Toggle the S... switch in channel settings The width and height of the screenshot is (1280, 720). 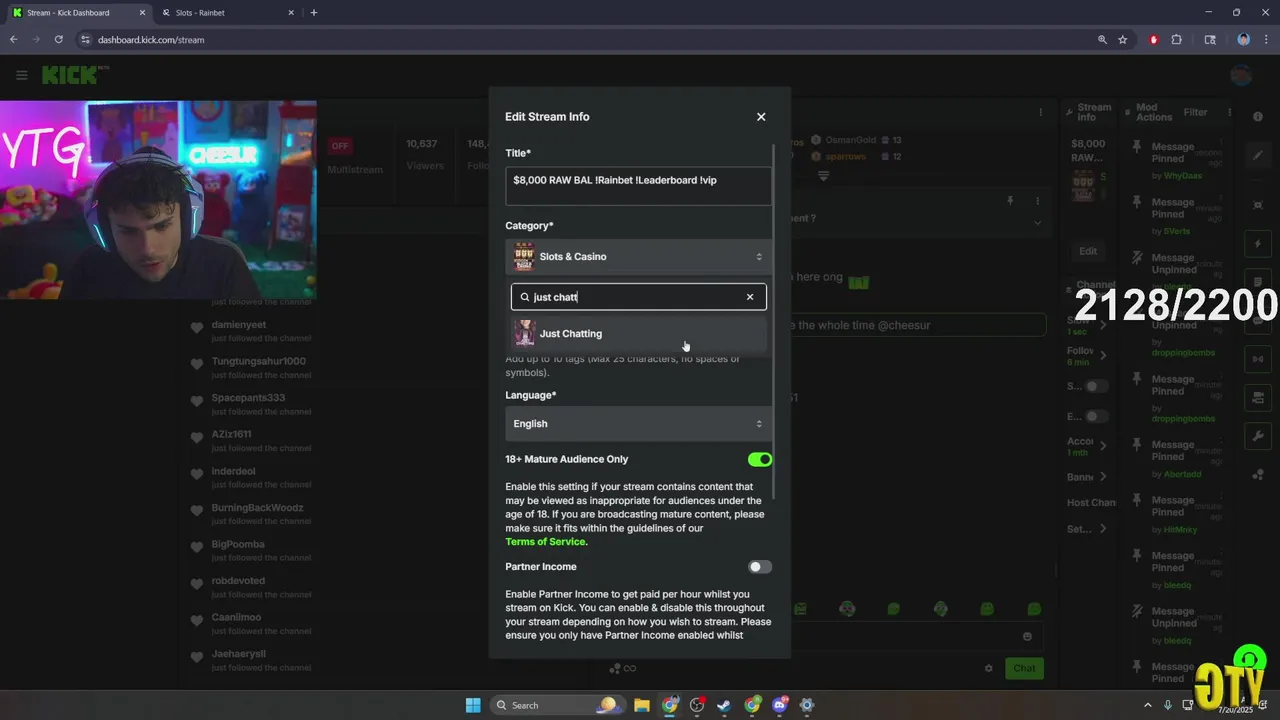pos(1097,386)
